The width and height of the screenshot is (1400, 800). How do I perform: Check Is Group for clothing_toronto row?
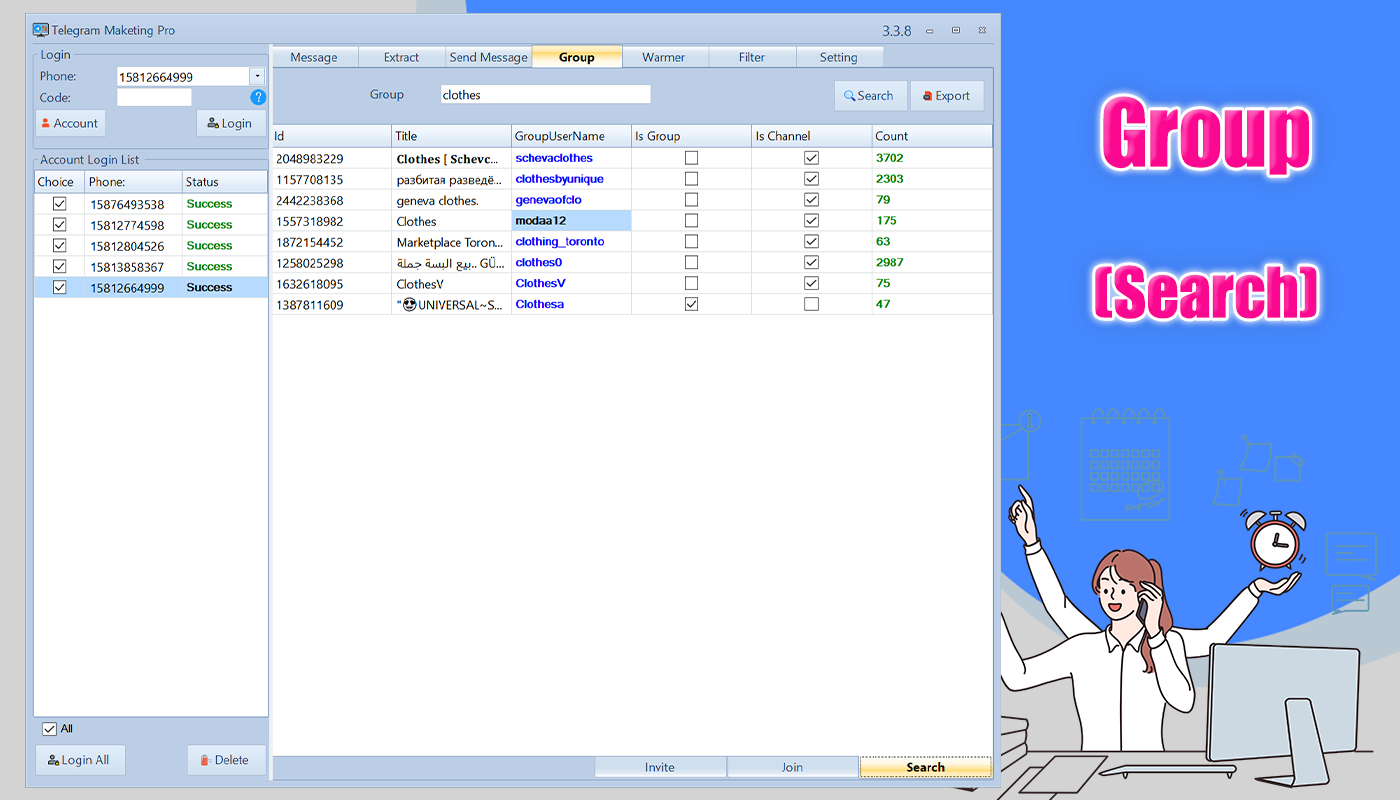click(691, 242)
